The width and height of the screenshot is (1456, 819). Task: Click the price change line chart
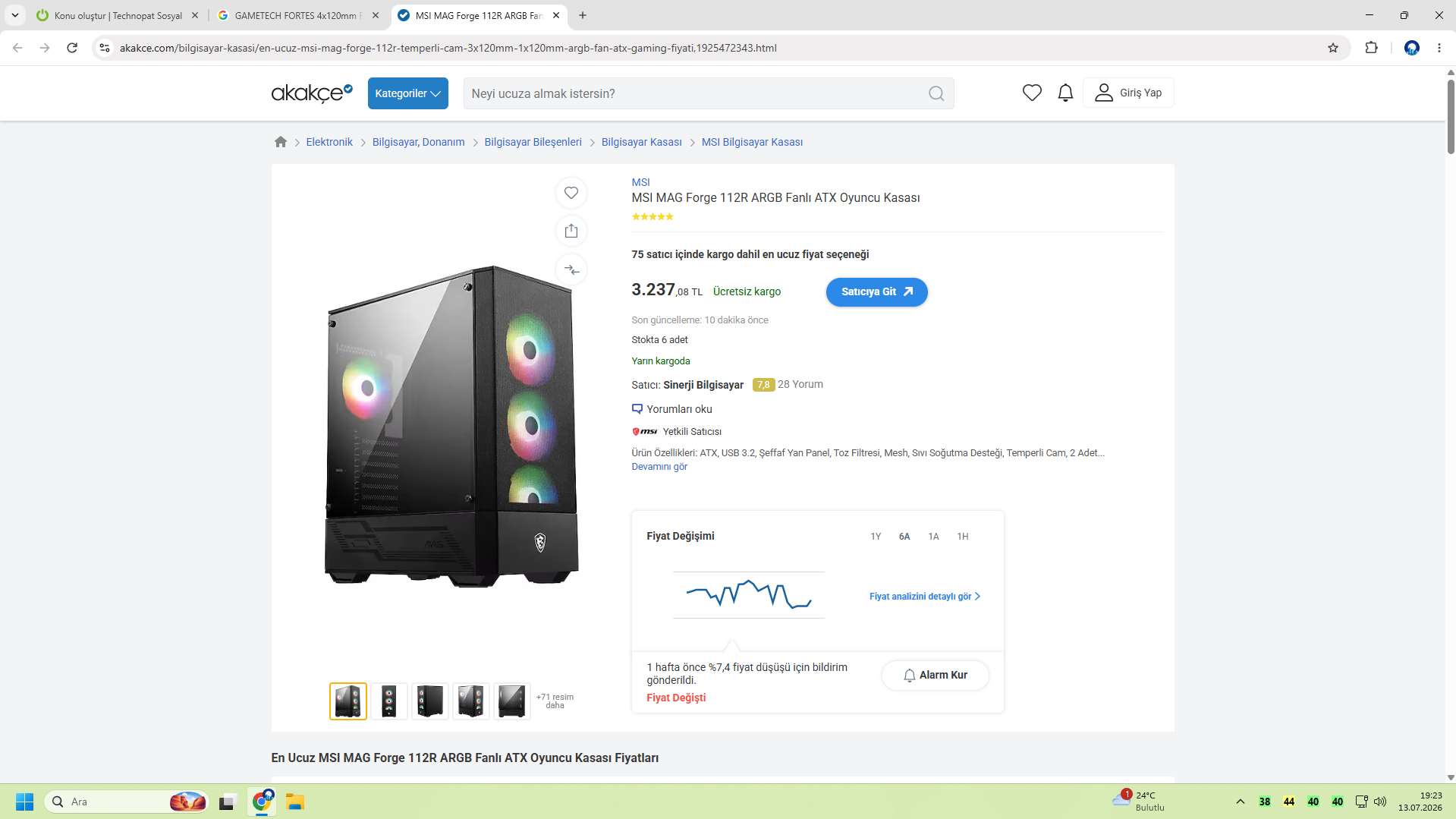point(748,595)
